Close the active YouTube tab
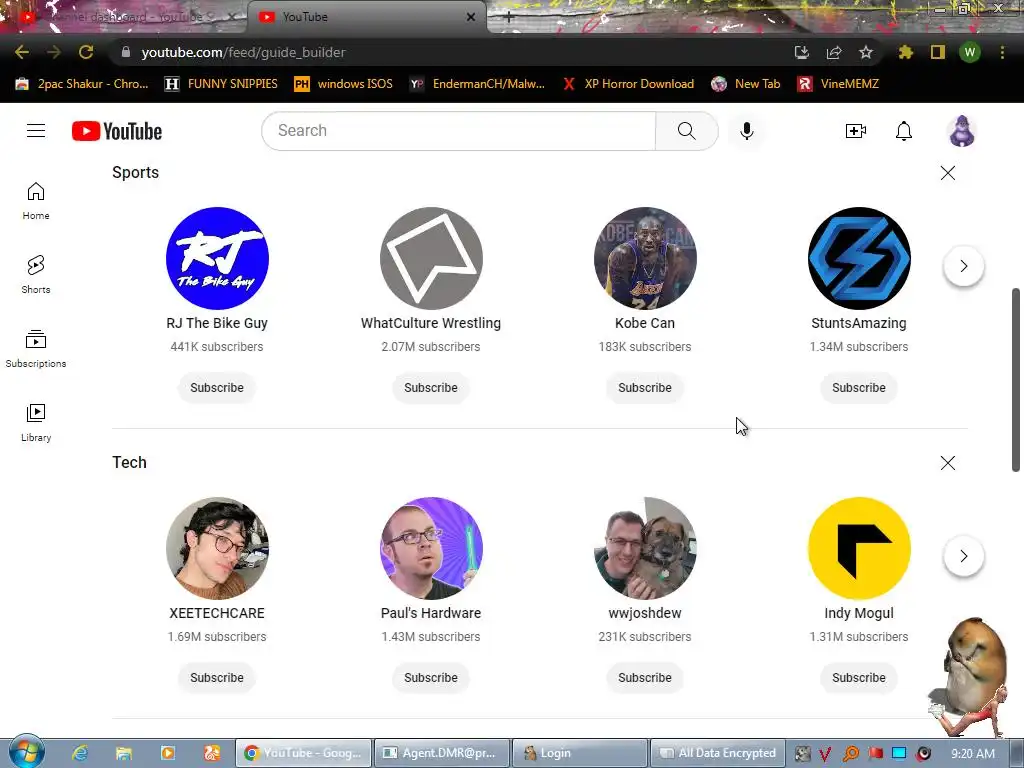The image size is (1024, 768). pyautogui.click(x=471, y=17)
